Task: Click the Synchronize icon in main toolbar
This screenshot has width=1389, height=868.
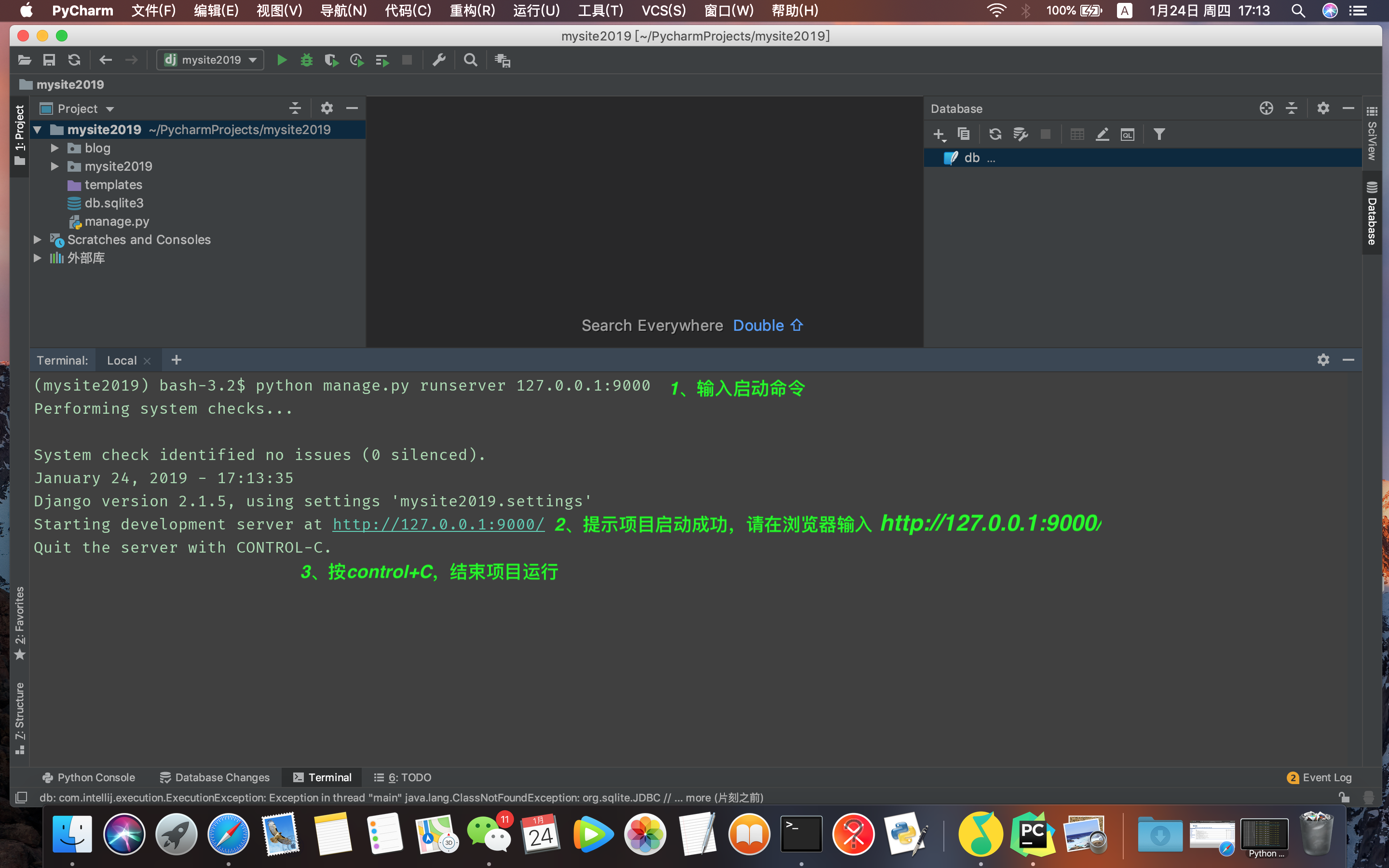Action: point(74,60)
